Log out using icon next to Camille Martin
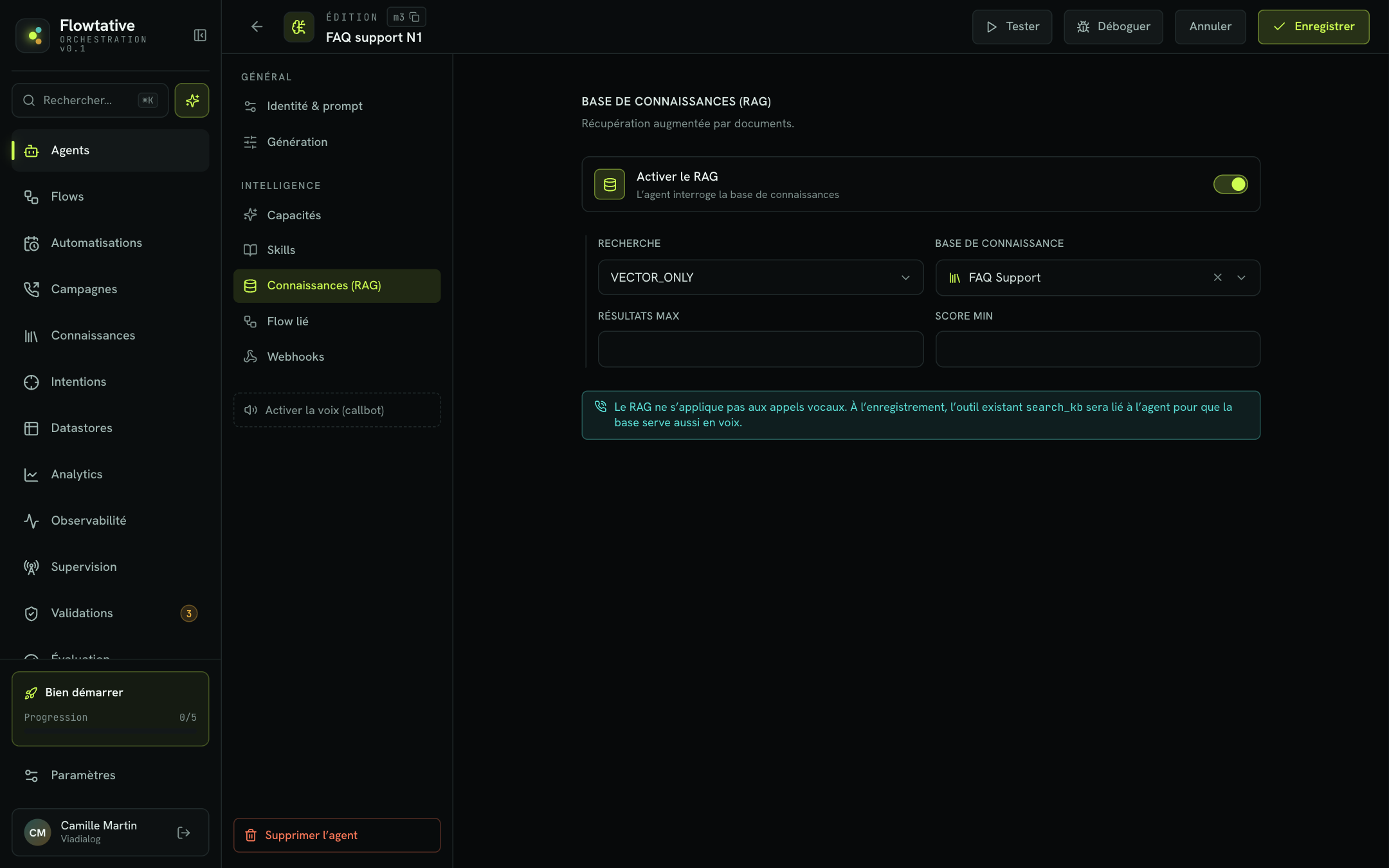 coord(184,833)
